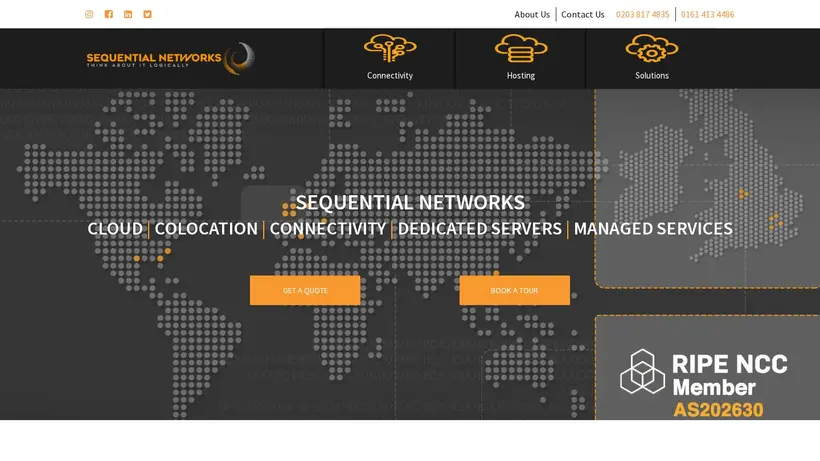The image size is (820, 461).
Task: Click the COLOCATION text in hero
Action: coord(206,228)
